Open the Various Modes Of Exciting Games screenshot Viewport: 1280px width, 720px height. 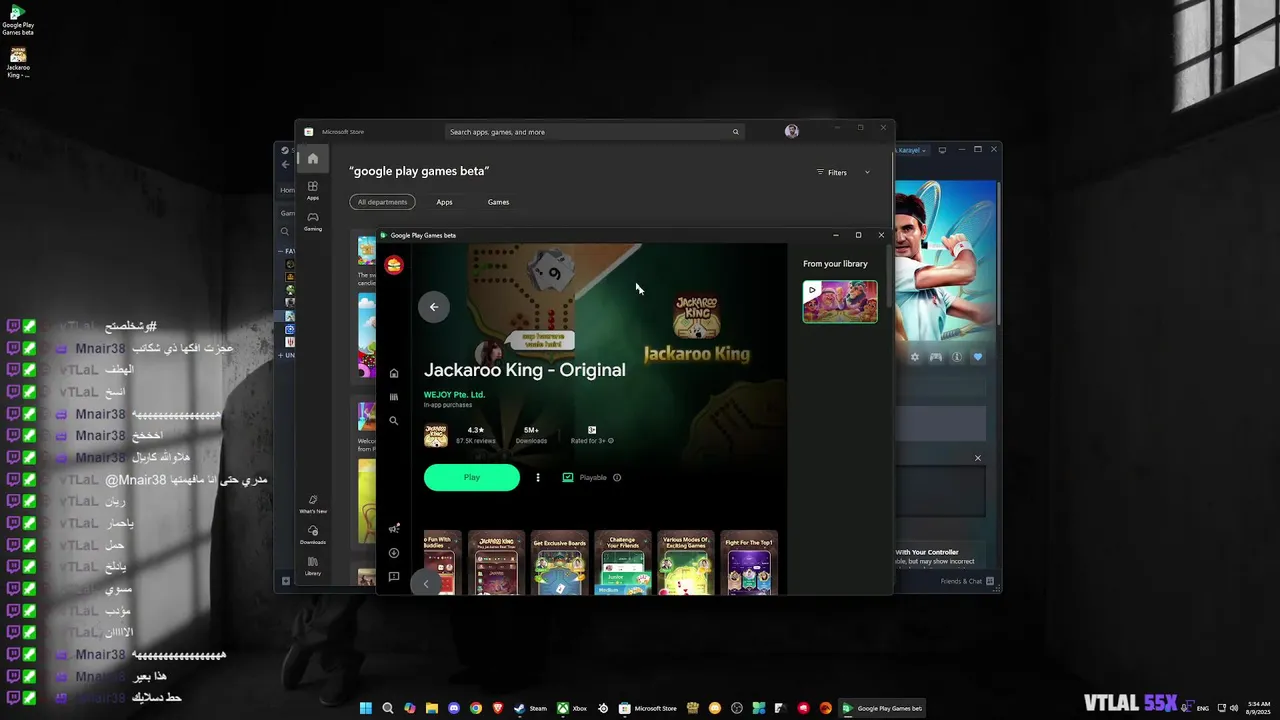(x=686, y=563)
